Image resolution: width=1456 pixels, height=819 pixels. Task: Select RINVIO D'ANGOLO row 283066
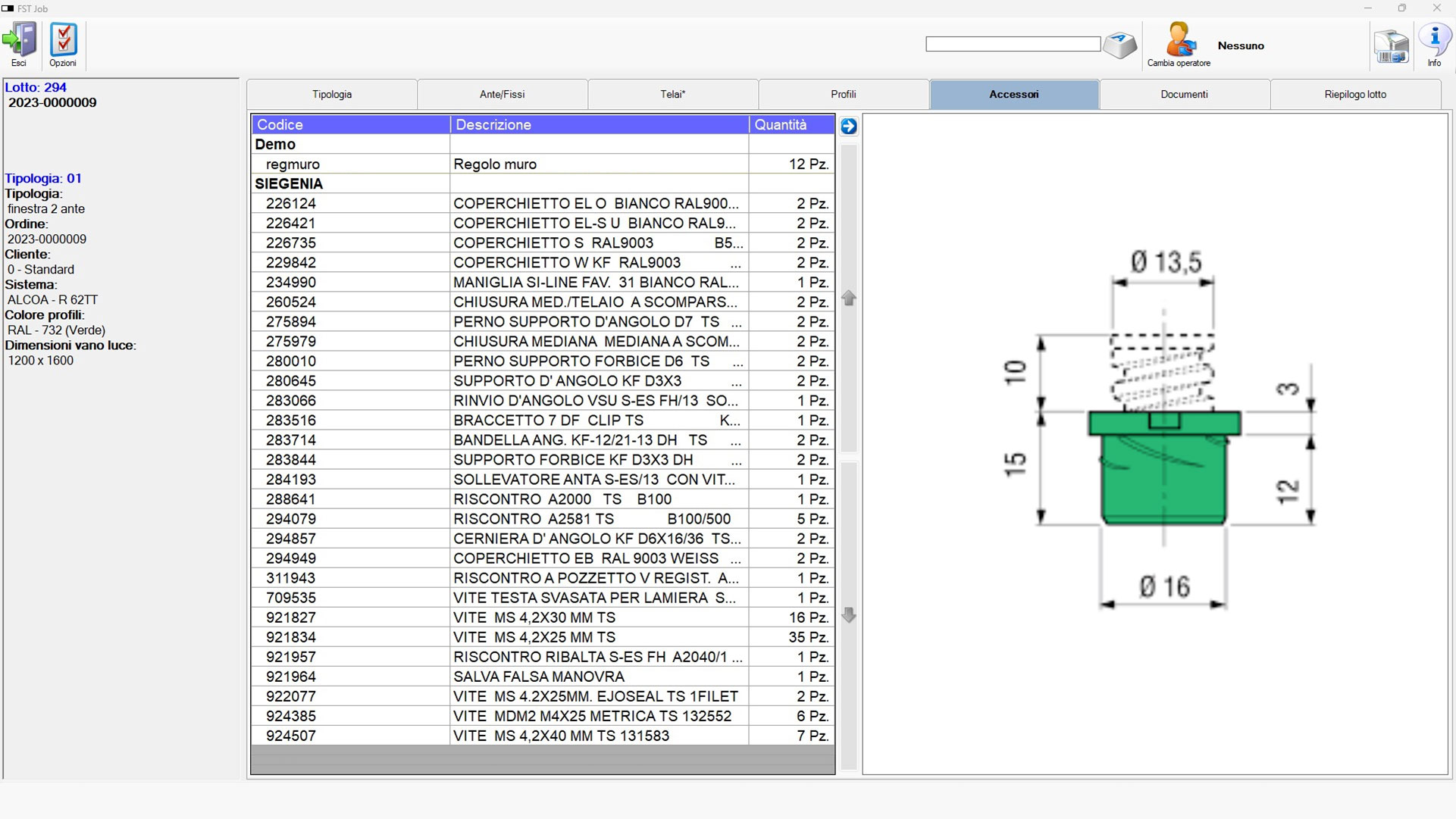(x=543, y=400)
